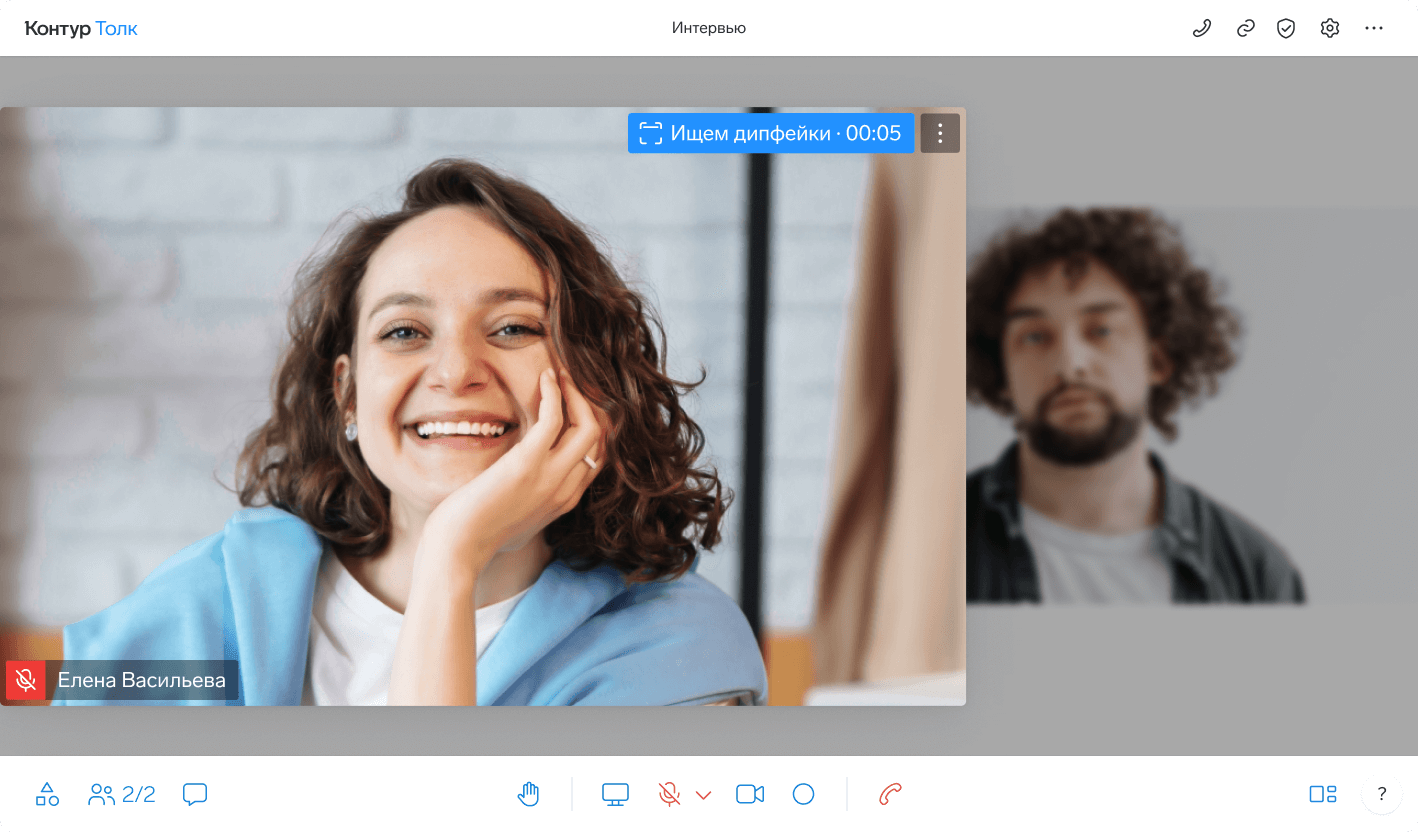The height and width of the screenshot is (832, 1418).
Task: Click the Контур Толк logo
Action: [x=81, y=28]
